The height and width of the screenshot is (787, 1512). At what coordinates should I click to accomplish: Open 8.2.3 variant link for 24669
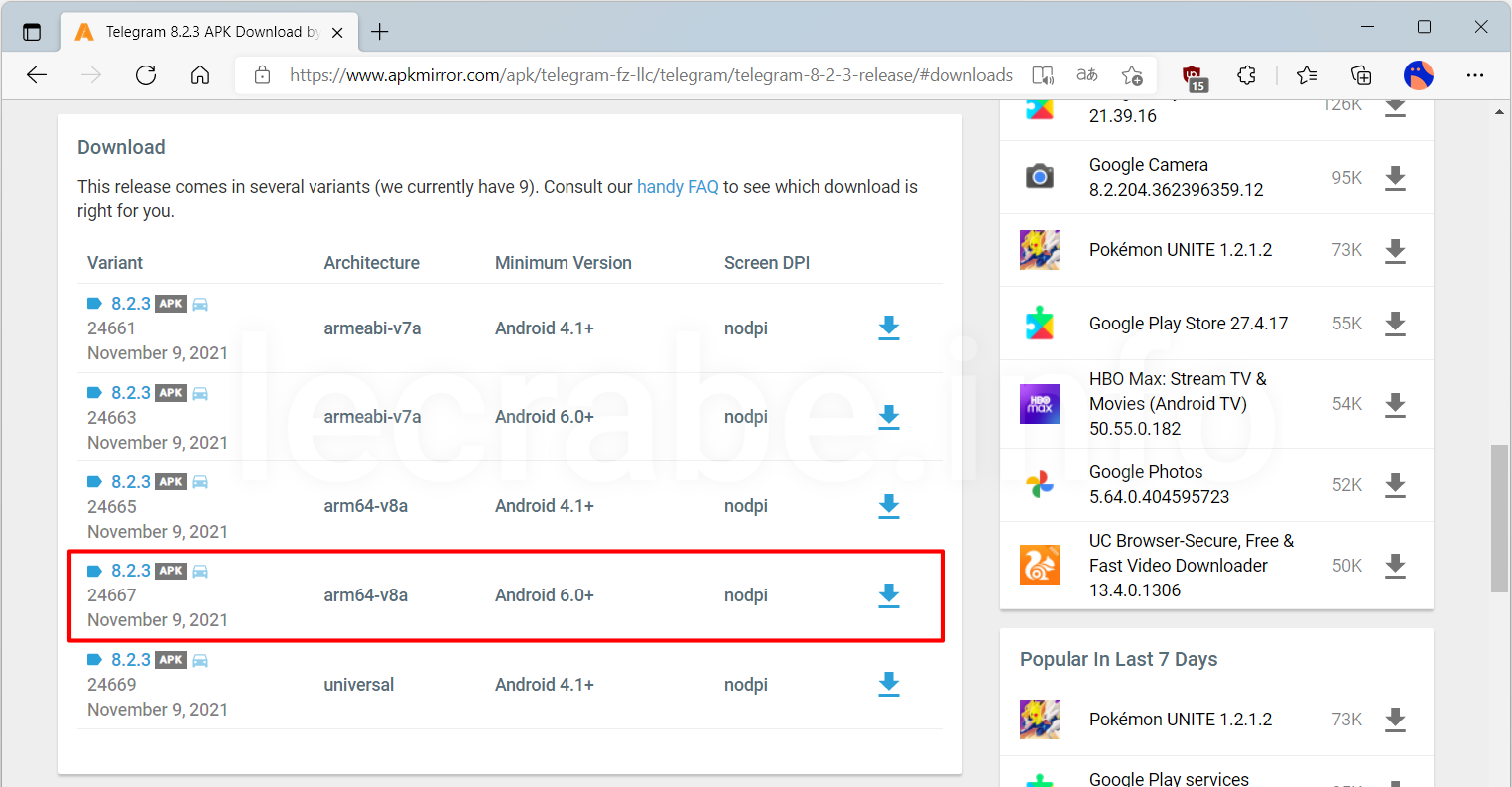click(131, 660)
